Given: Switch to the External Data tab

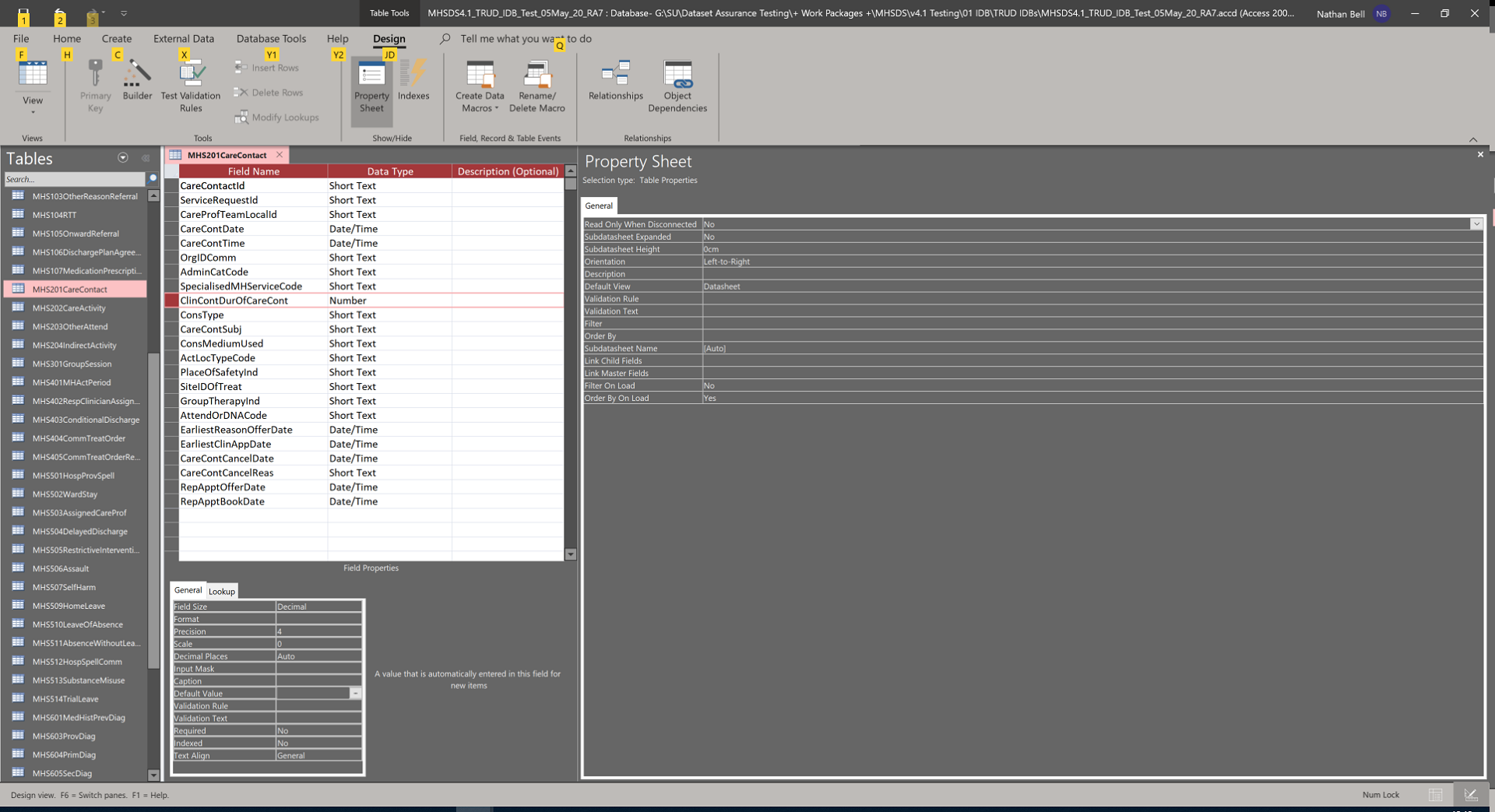Looking at the screenshot, I should (184, 38).
